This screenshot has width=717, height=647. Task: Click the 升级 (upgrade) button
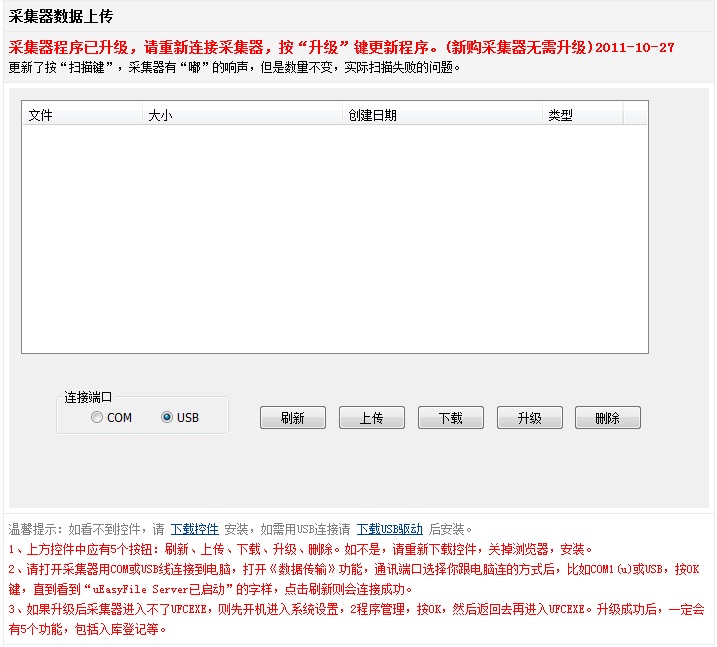coord(530,417)
